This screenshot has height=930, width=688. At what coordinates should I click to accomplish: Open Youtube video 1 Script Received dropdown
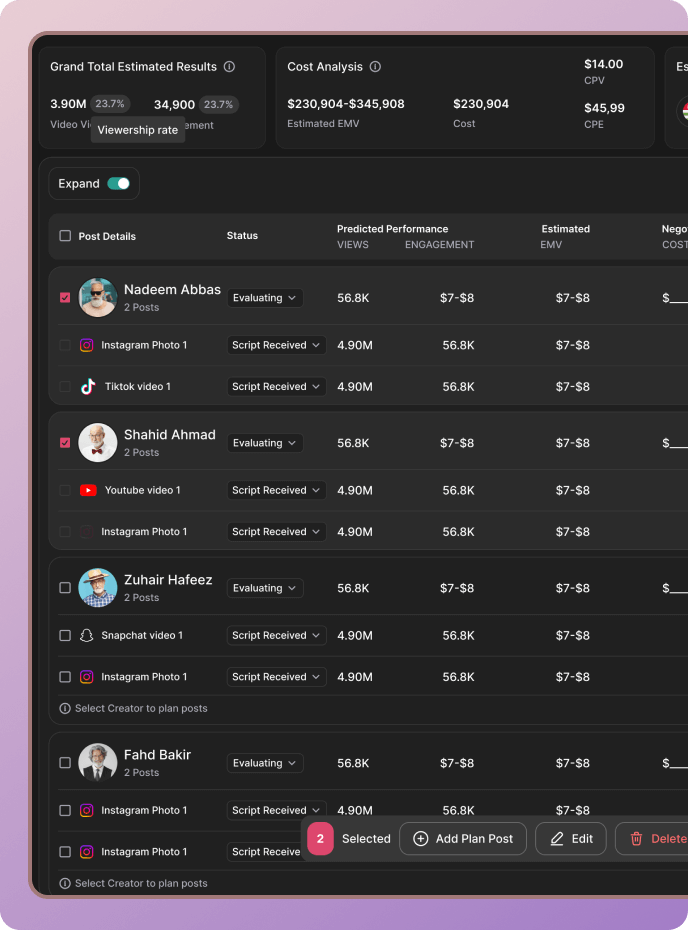[x=276, y=491]
